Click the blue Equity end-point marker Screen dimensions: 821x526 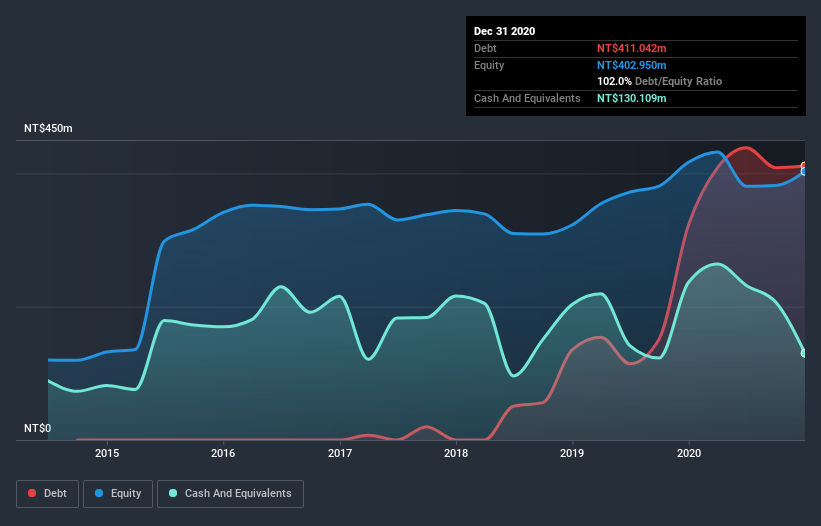804,172
